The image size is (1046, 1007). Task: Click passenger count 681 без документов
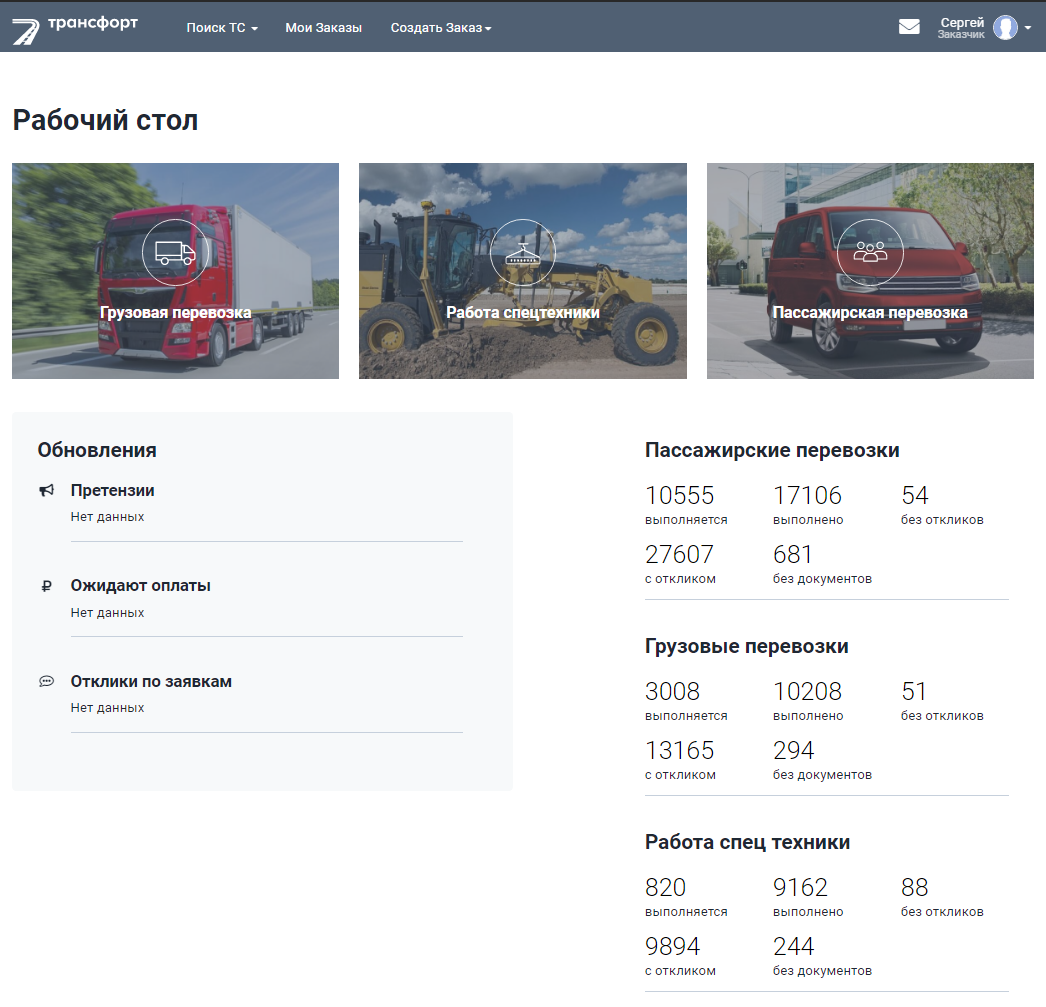822,564
